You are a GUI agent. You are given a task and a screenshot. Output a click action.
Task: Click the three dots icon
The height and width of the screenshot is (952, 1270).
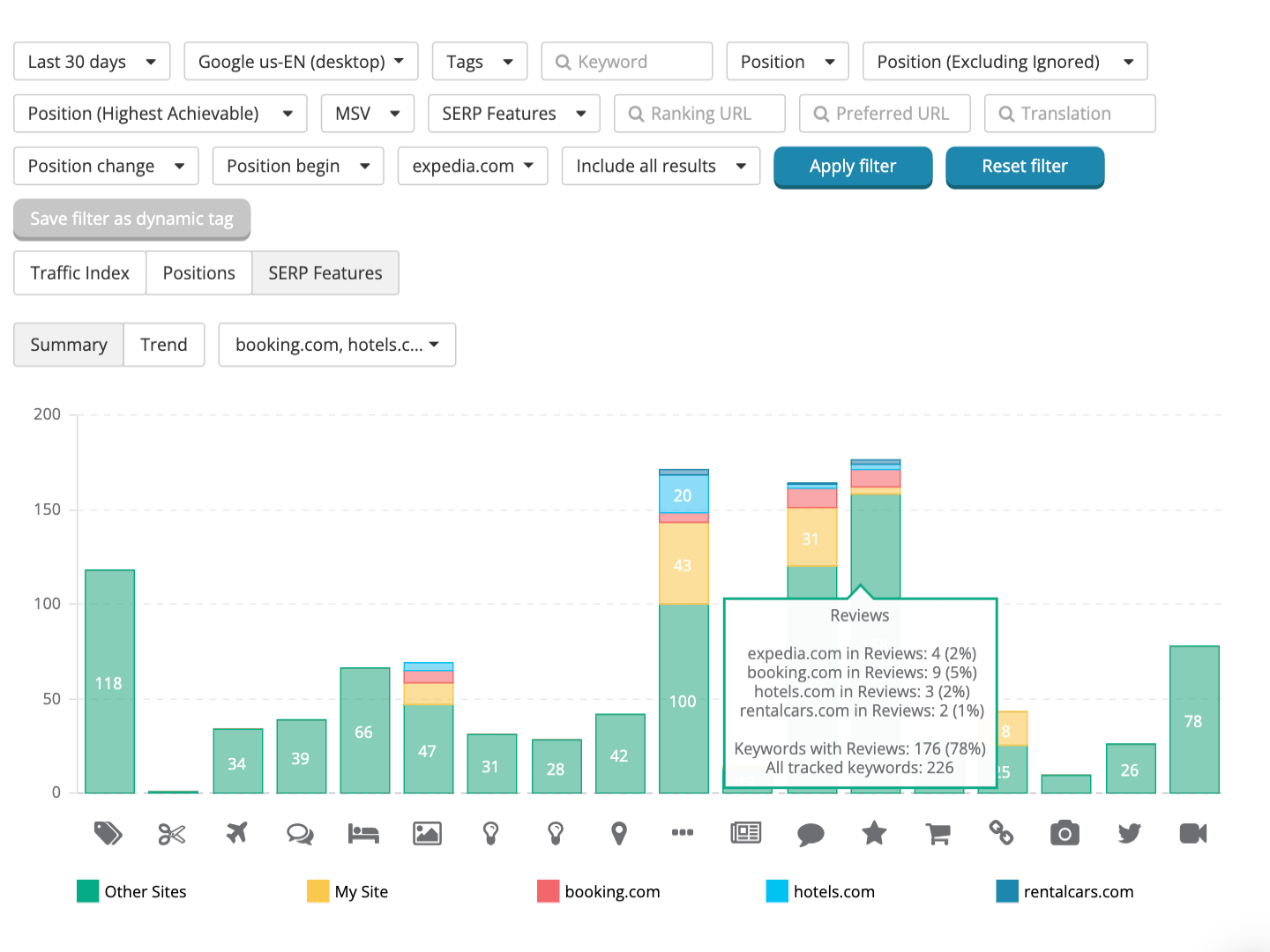pos(683,832)
